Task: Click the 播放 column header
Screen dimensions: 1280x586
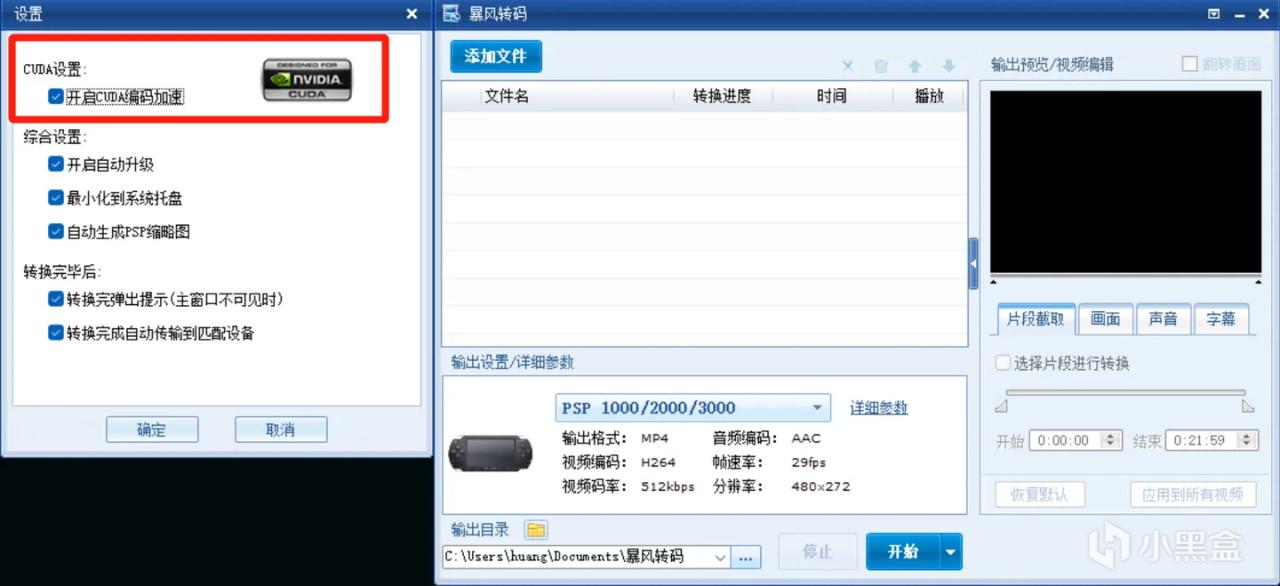Action: coord(929,97)
